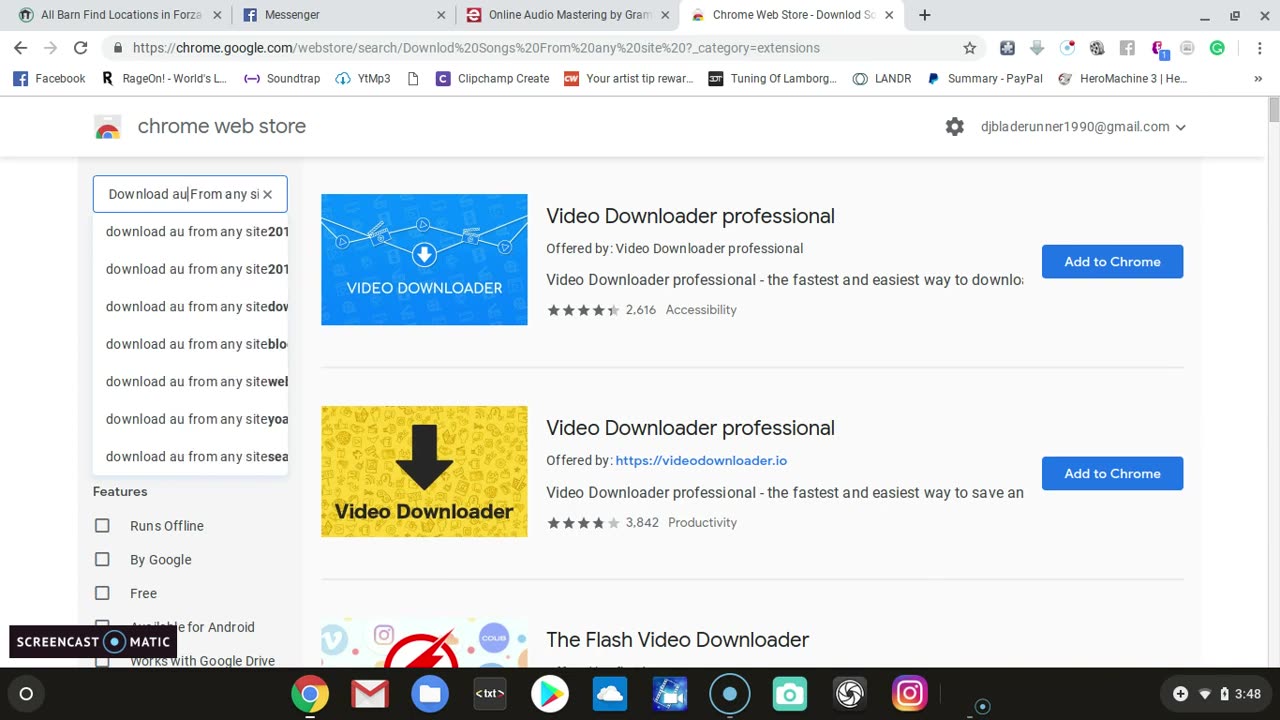Open the puzzle-piece extension icon

pos(1007,48)
